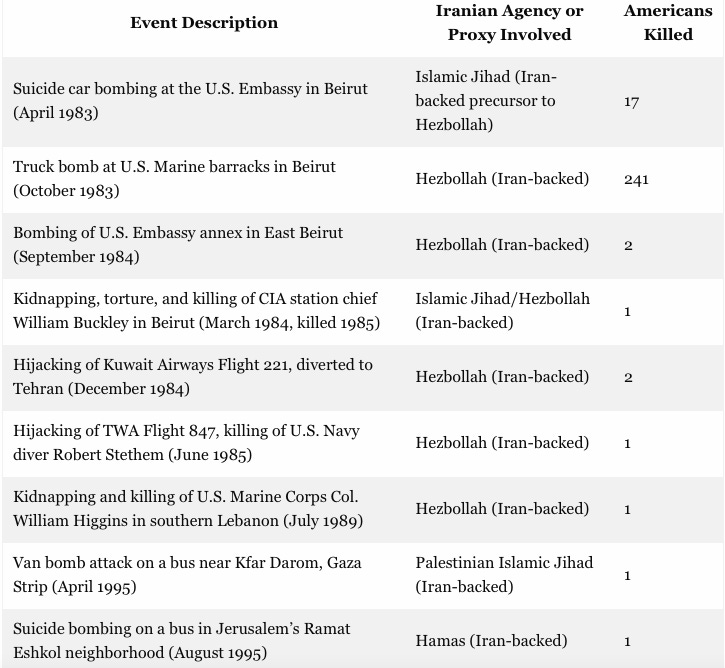
Task: Select the 'Islamic Jihad/Hezbollah (Iran-backed)' cell
Action: pyautogui.click(x=502, y=311)
